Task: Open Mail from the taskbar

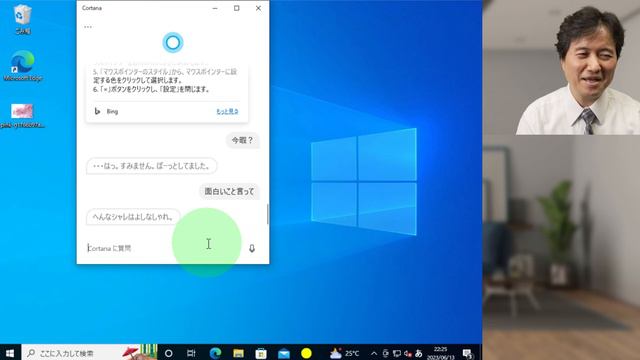Action: (x=284, y=353)
